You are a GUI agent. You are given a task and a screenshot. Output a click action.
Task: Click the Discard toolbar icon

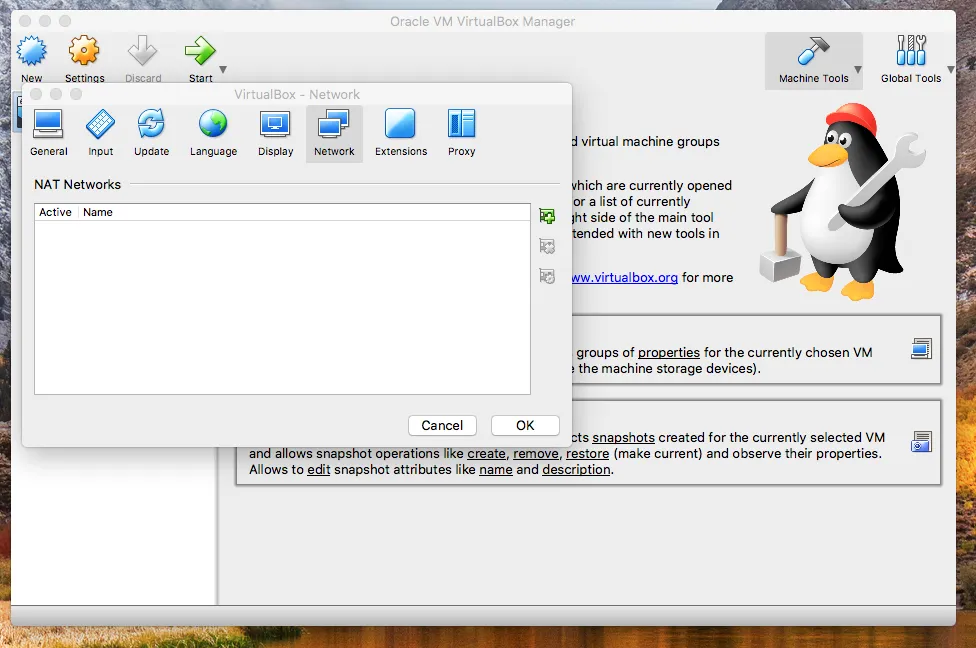point(143,51)
